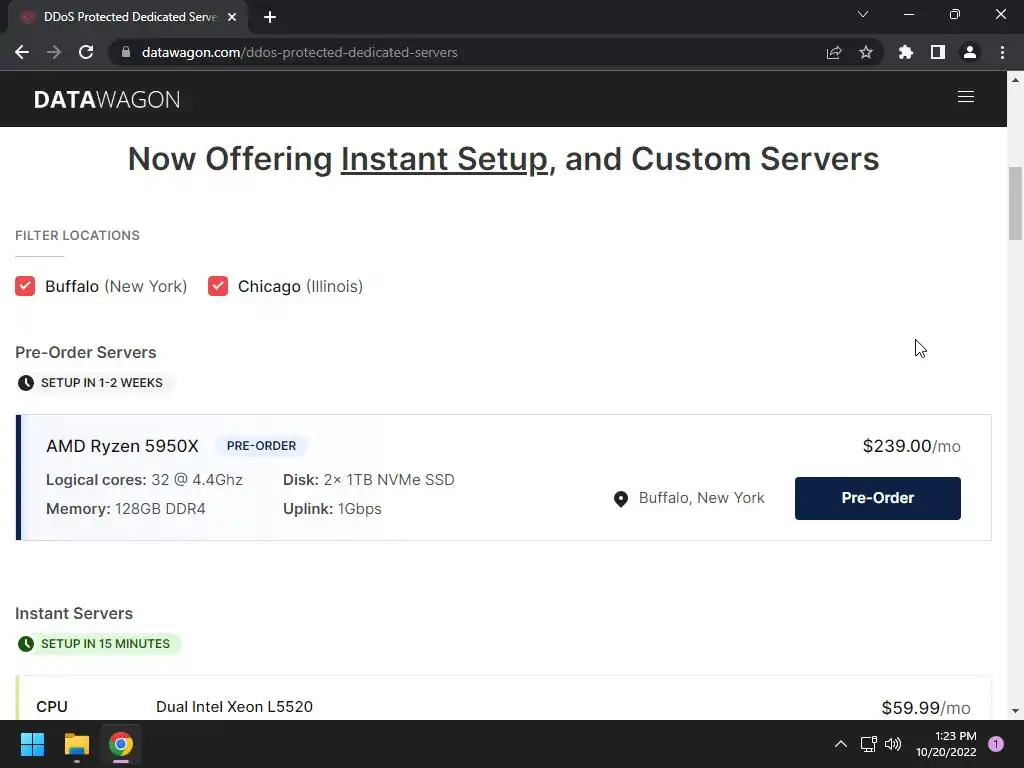The image size is (1024, 768).
Task: Reload the current page
Action: pyautogui.click(x=86, y=52)
